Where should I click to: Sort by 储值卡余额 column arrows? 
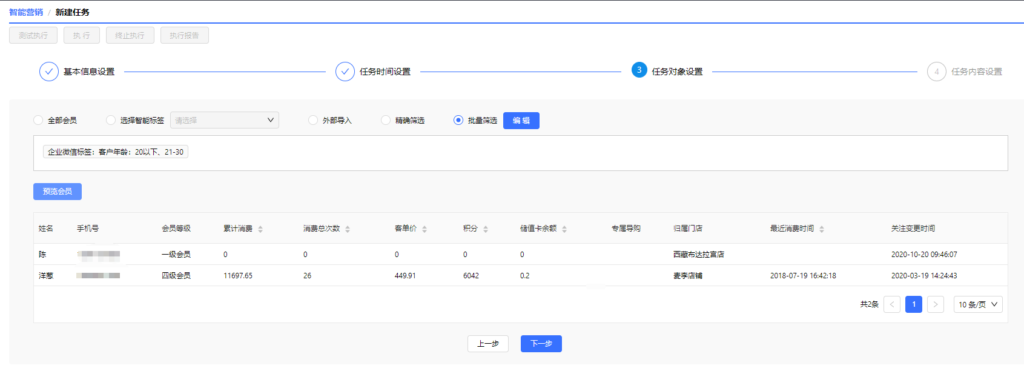pos(564,229)
